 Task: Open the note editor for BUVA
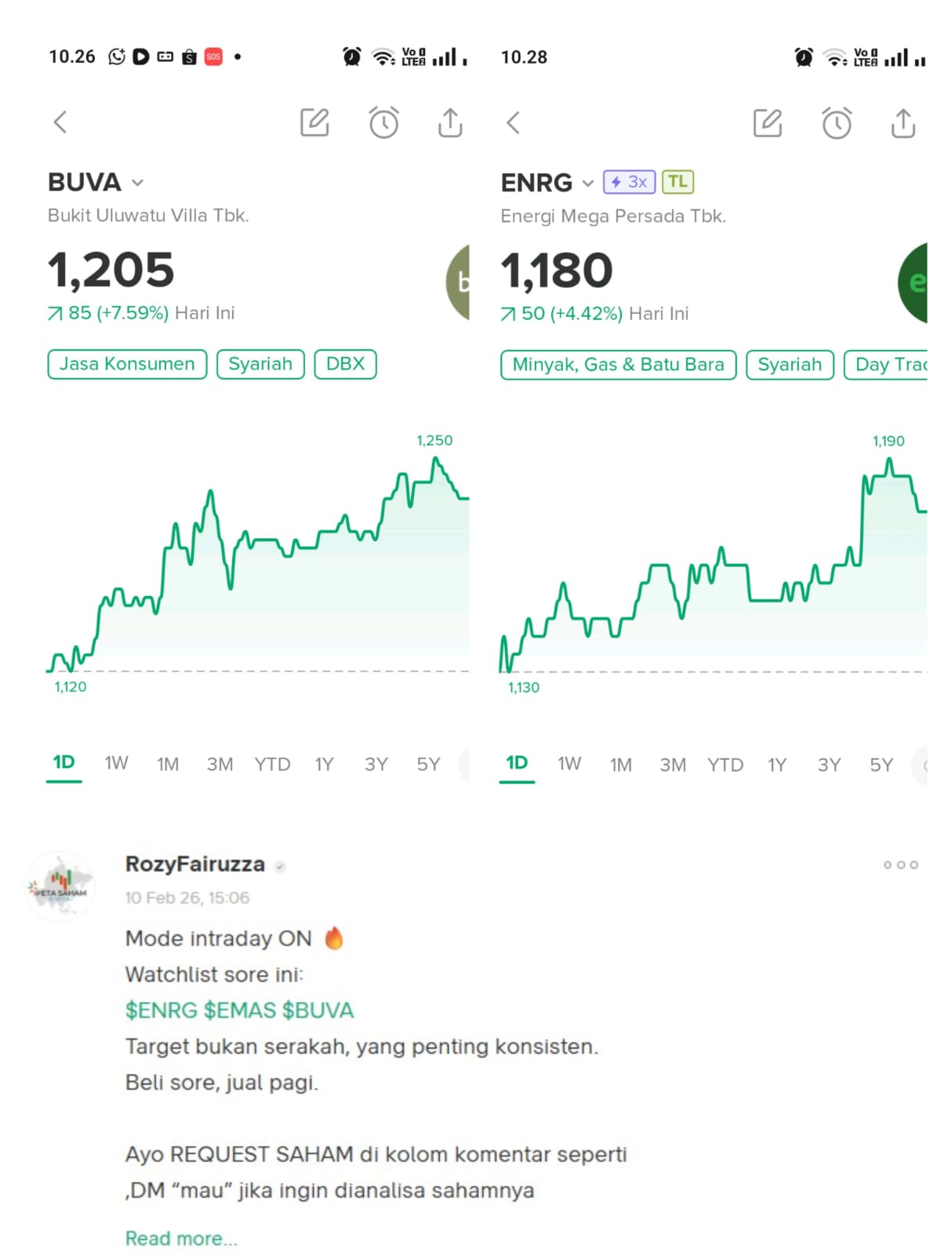[314, 122]
